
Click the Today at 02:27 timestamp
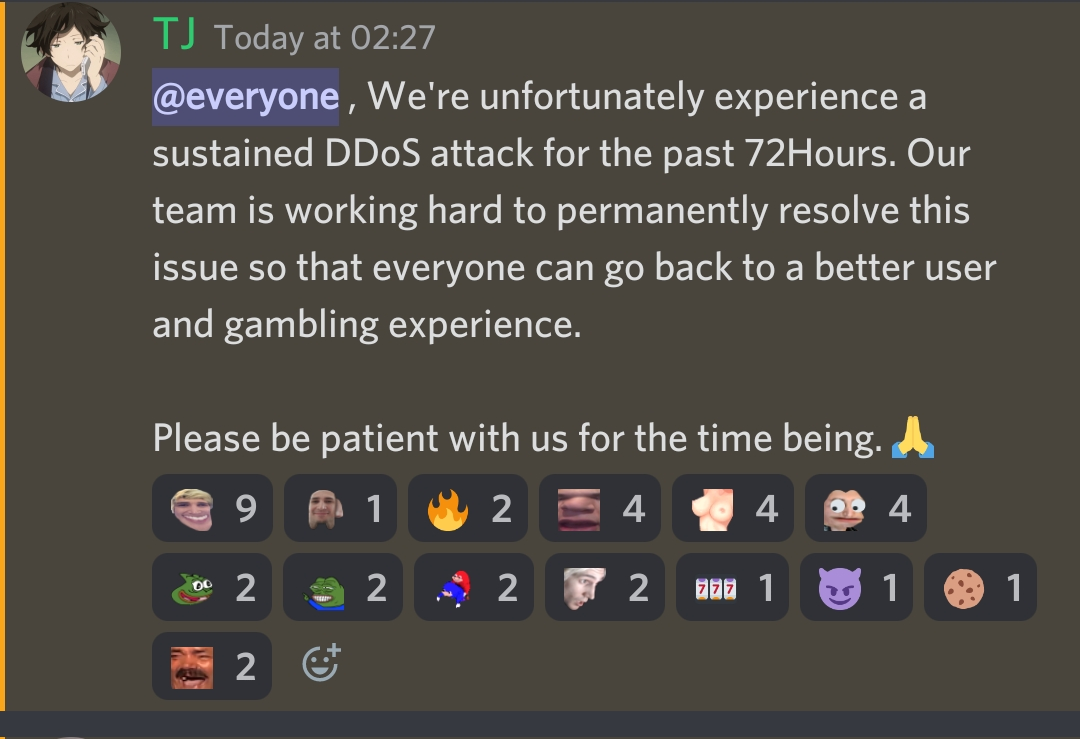[324, 37]
